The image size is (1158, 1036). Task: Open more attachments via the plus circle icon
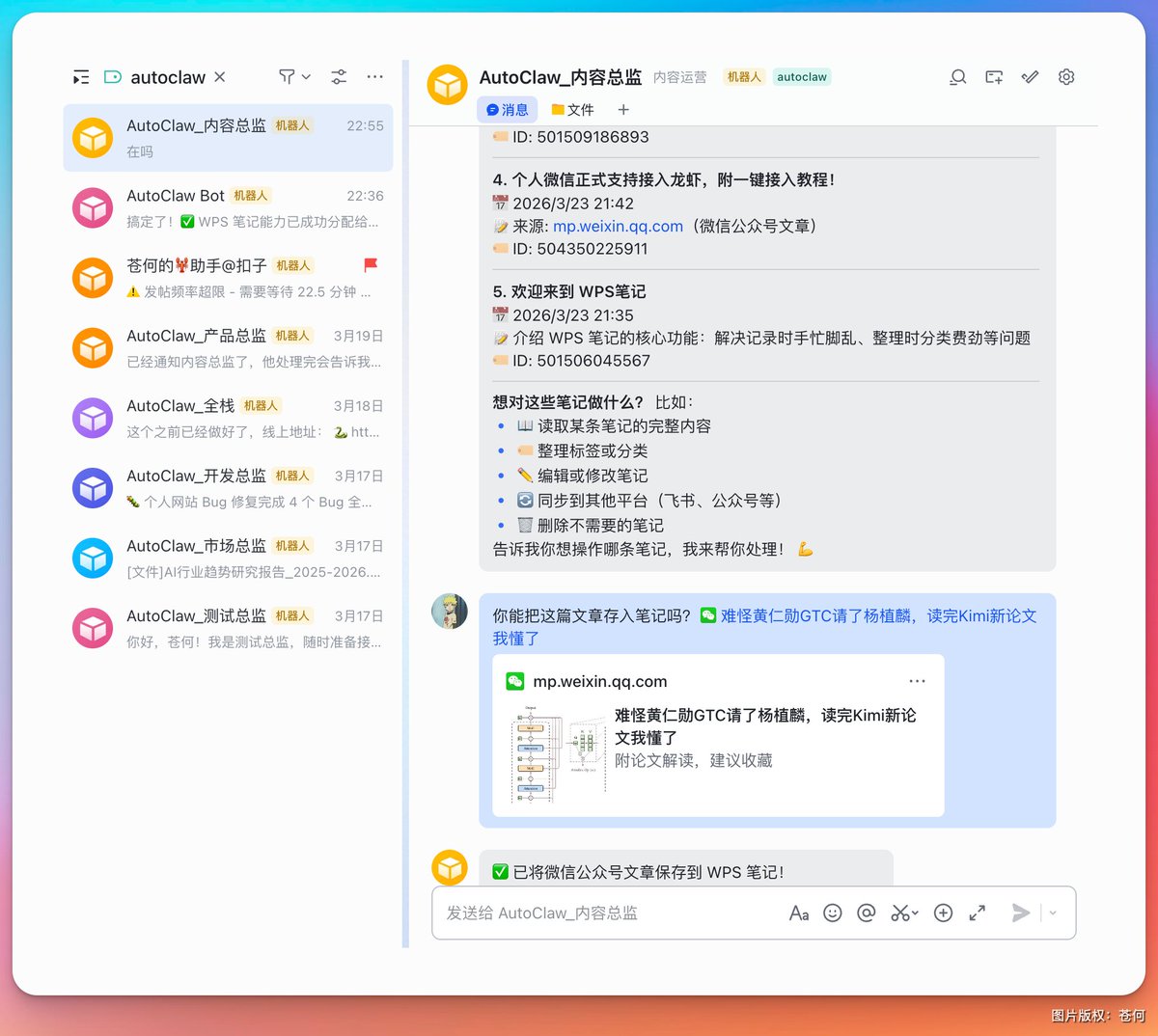[943, 913]
